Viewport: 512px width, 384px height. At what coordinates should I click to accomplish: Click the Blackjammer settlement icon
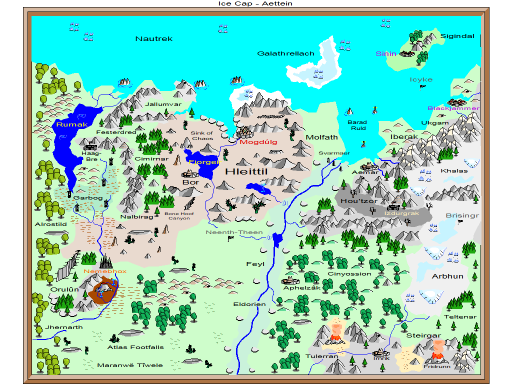pyautogui.click(x=458, y=102)
